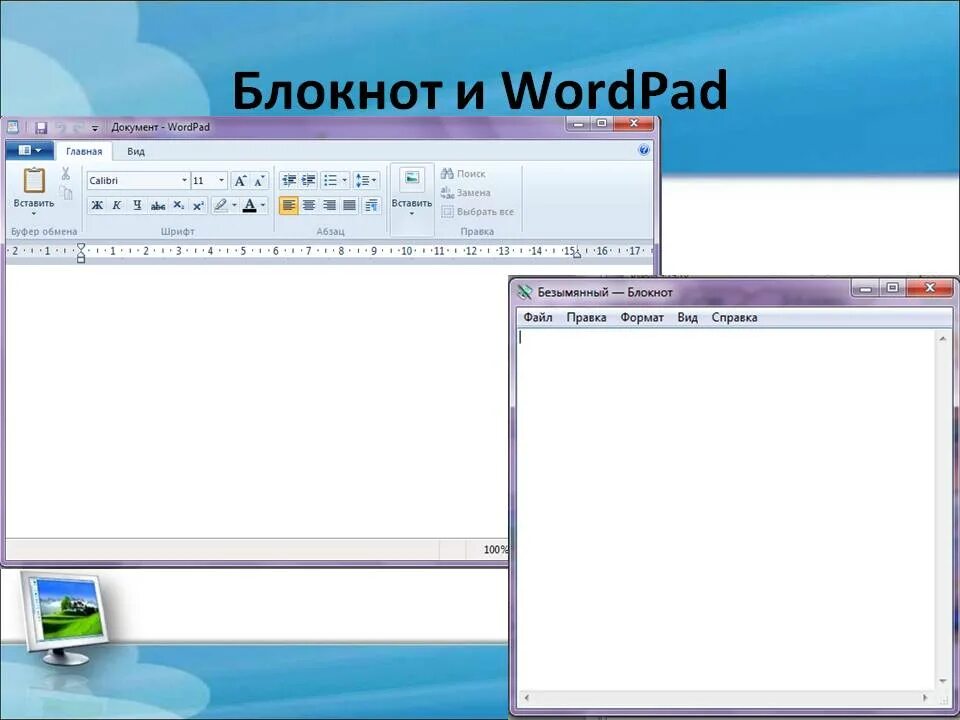The image size is (960, 720).
Task: Expand the Вставить paste options arrow under clipboard
Action: pos(34,214)
